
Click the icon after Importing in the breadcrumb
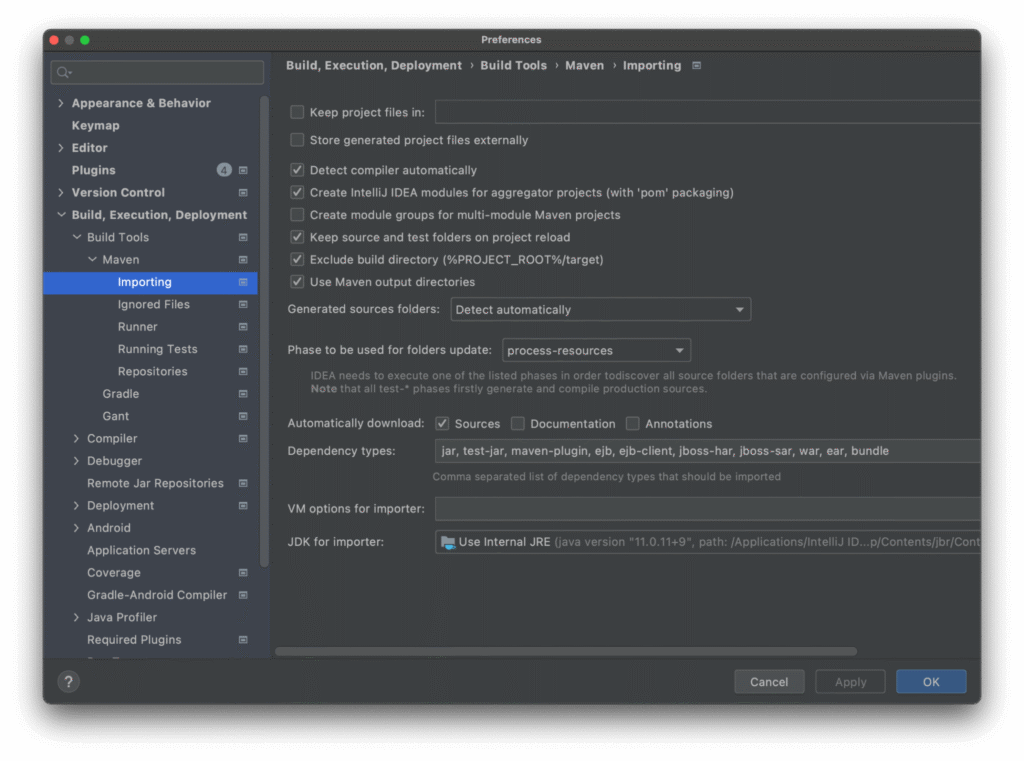694,64
